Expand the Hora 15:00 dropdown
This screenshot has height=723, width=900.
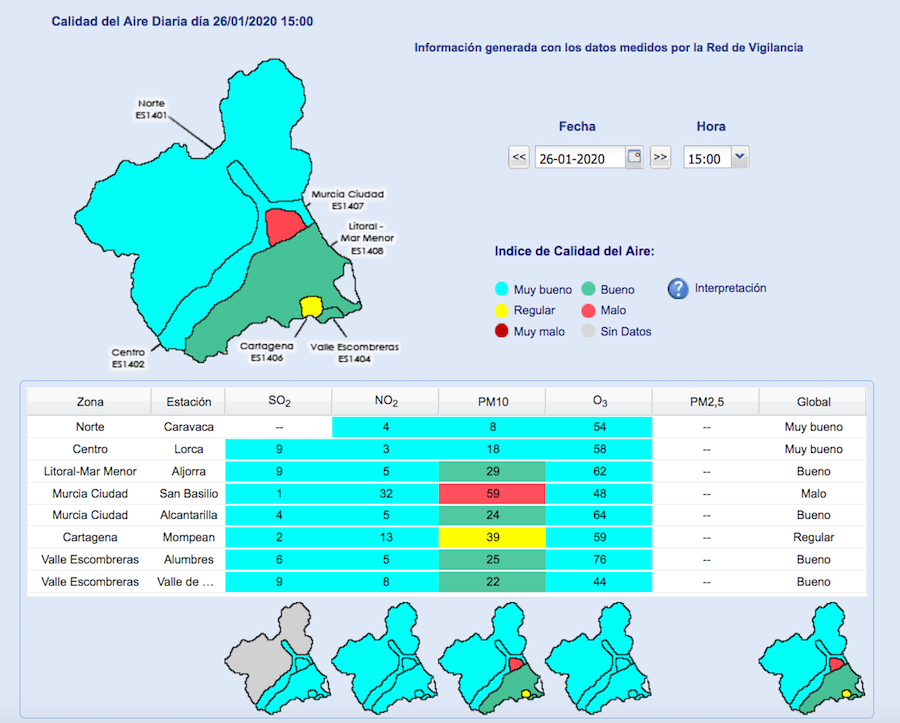739,157
